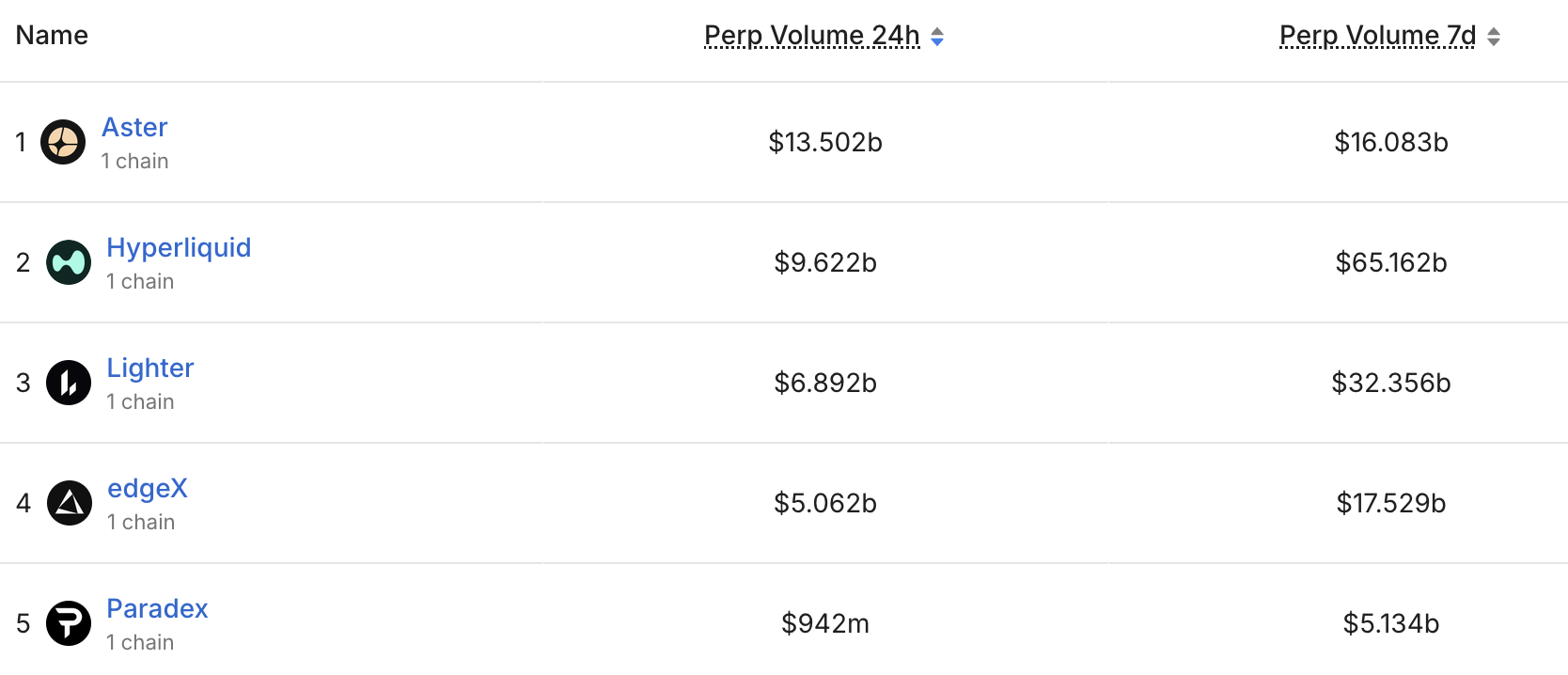Image resolution: width=1568 pixels, height=675 pixels.
Task: Click the Lighter protocol logo icon
Action: tap(69, 383)
